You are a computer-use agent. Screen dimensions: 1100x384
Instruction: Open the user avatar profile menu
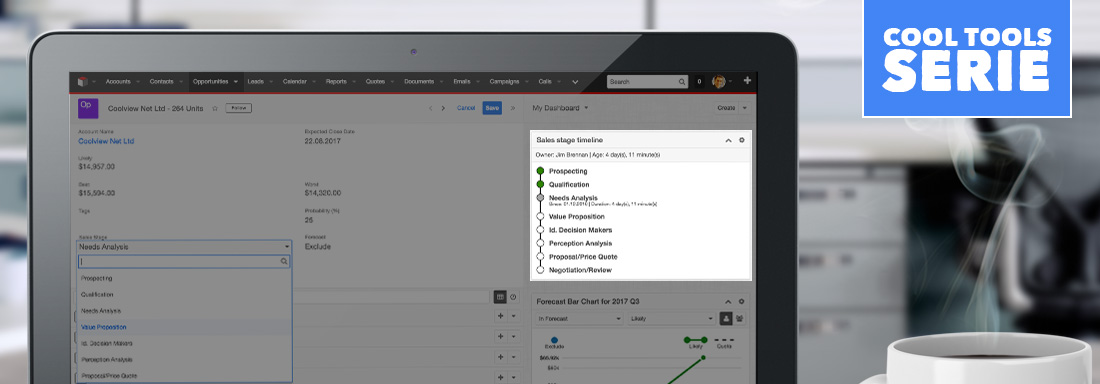[x=718, y=81]
